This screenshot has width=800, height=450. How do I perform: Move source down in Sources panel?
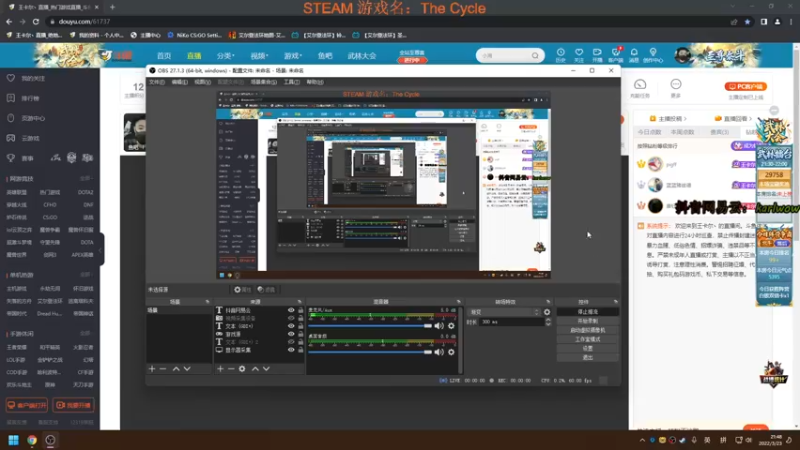(266, 368)
